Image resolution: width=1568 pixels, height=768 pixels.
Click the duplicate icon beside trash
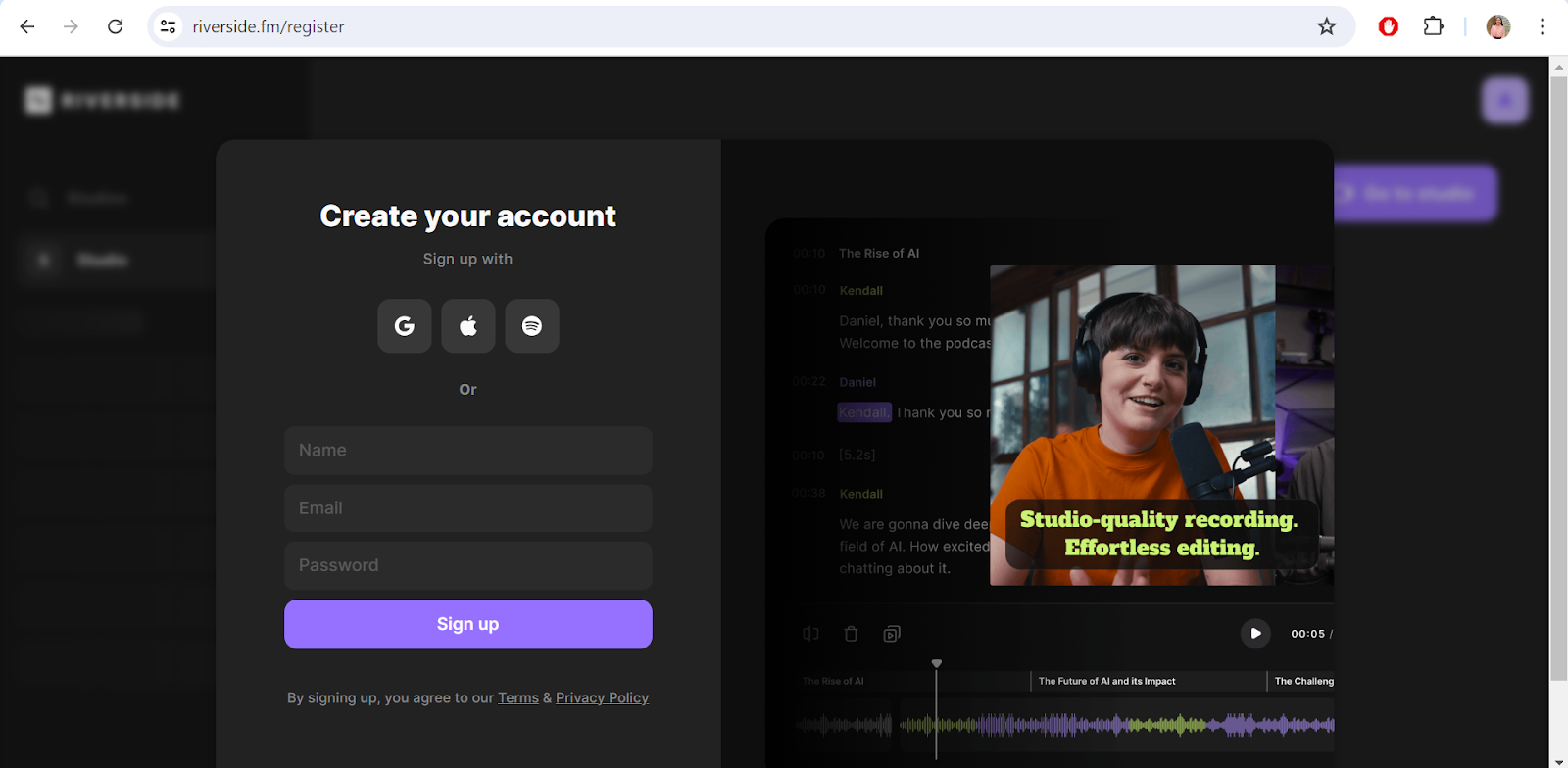pos(892,634)
